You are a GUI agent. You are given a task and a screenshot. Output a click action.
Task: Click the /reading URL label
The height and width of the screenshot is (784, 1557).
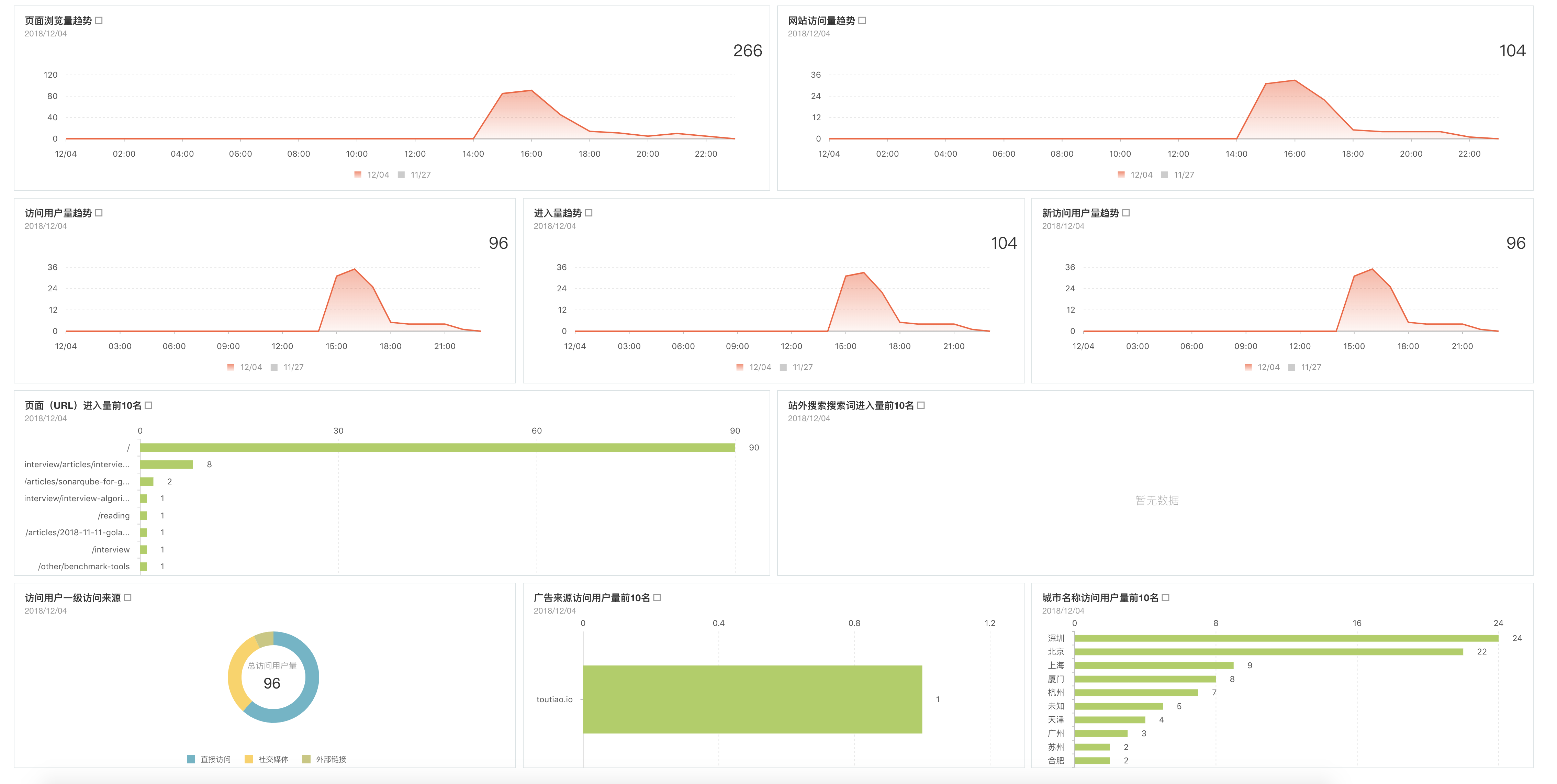[x=114, y=516]
